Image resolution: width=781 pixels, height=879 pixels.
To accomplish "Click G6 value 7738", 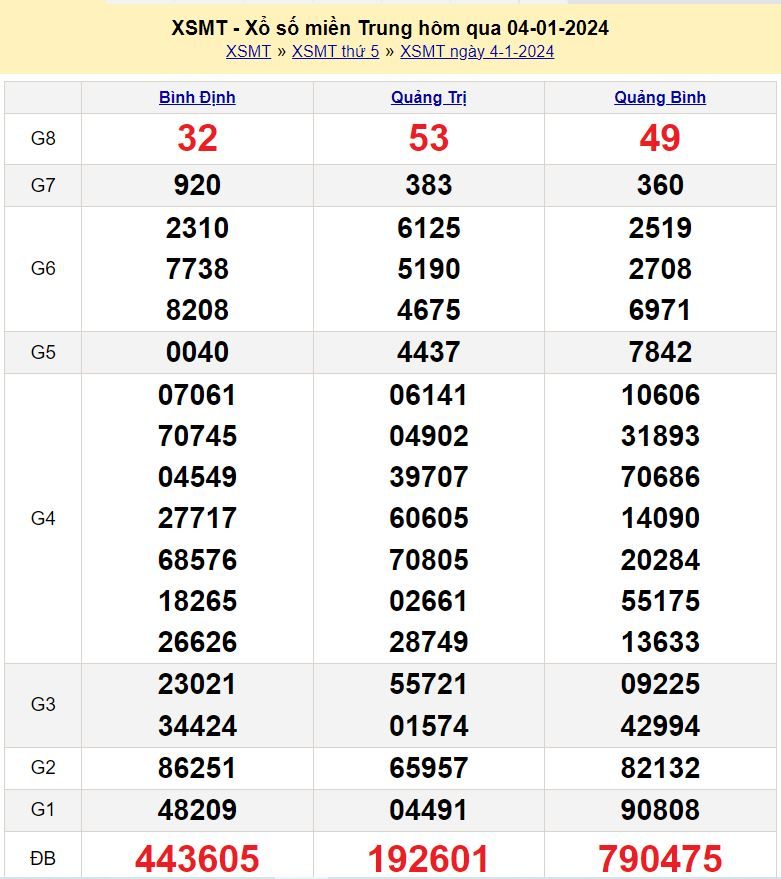I will [x=197, y=269].
